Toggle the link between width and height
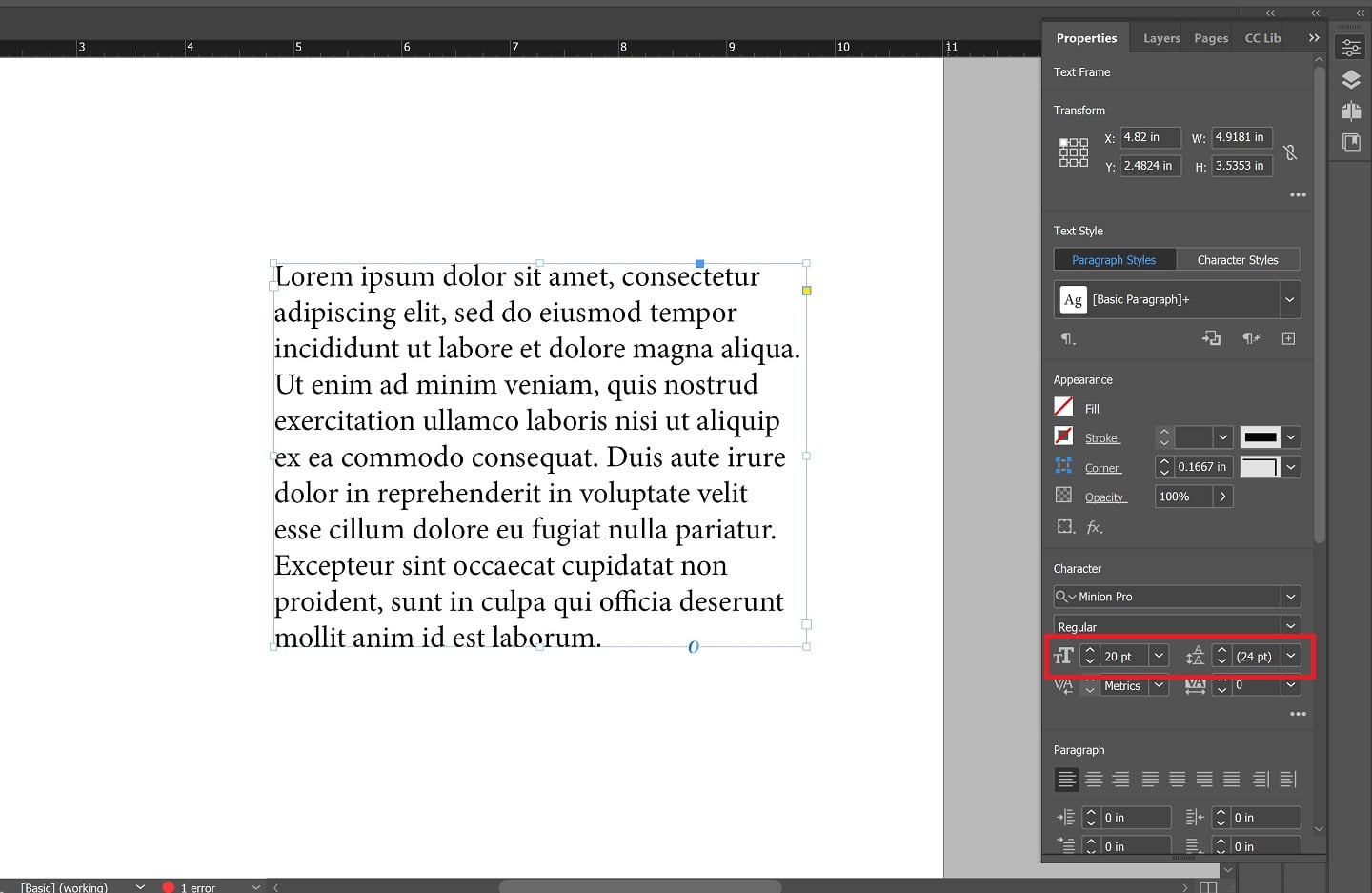Image resolution: width=1372 pixels, height=893 pixels. pos(1291,152)
